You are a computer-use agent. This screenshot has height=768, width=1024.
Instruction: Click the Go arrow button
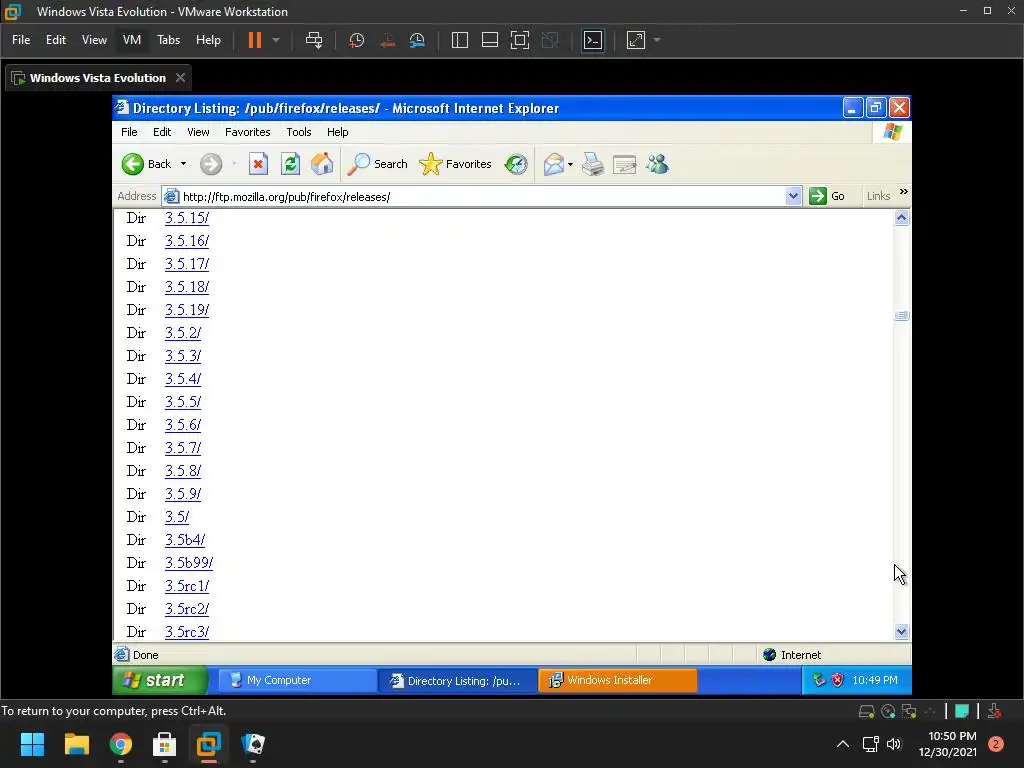(x=827, y=196)
